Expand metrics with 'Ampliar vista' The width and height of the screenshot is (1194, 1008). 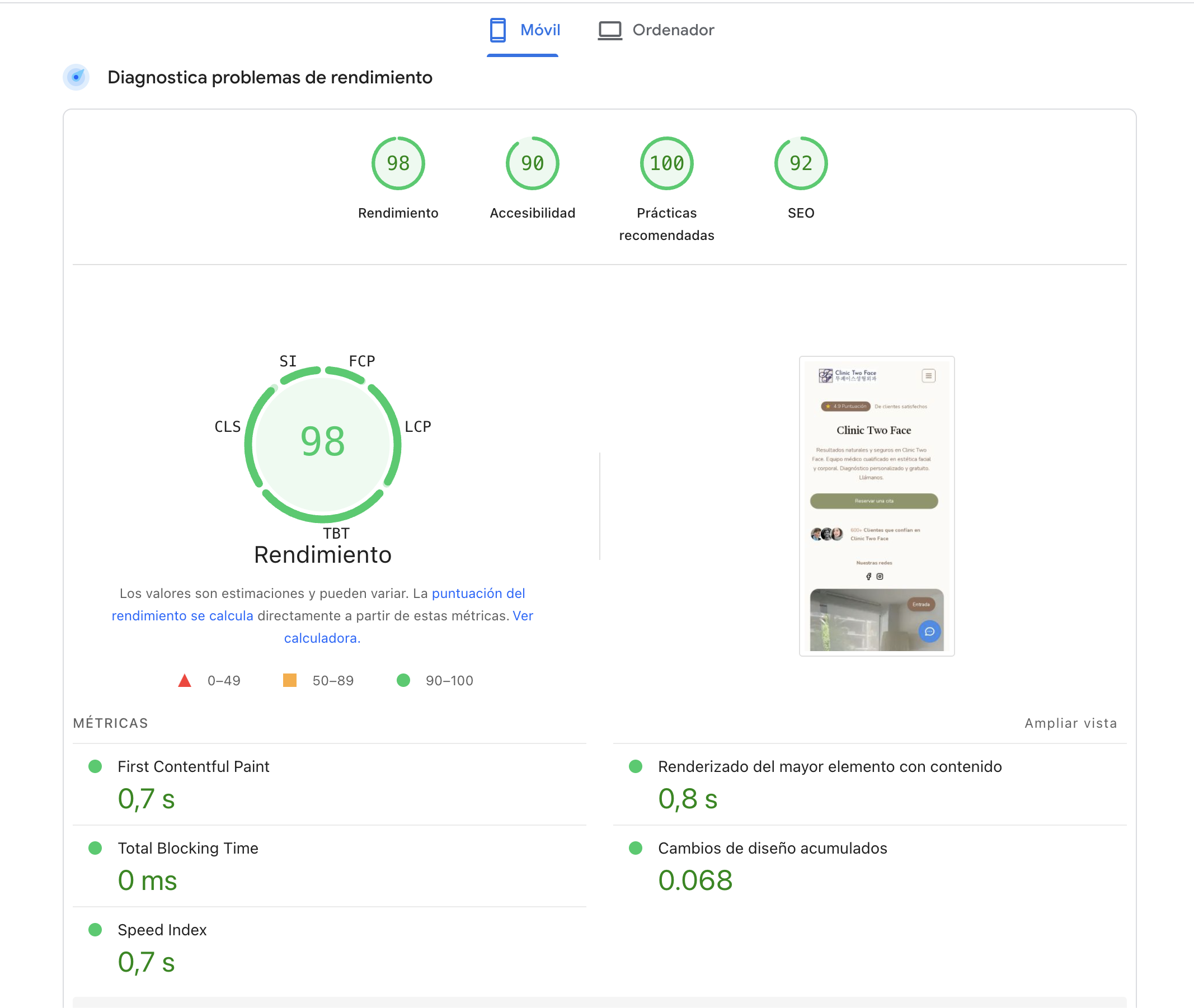coord(1070,723)
